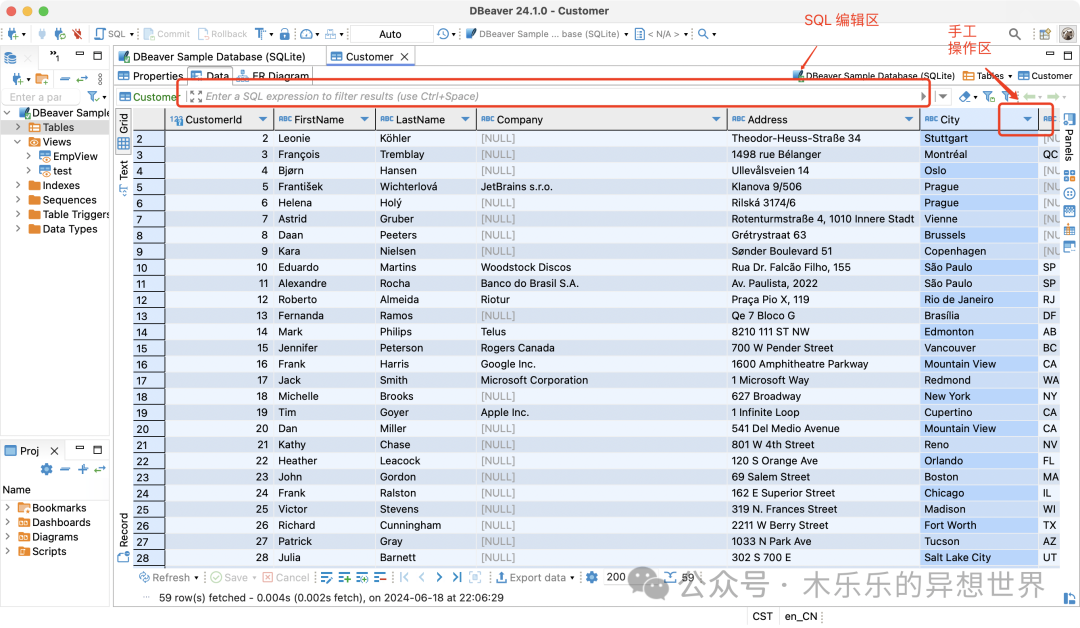Click the open perspective icon at top right
This screenshot has width=1080, height=628.
click(1045, 34)
